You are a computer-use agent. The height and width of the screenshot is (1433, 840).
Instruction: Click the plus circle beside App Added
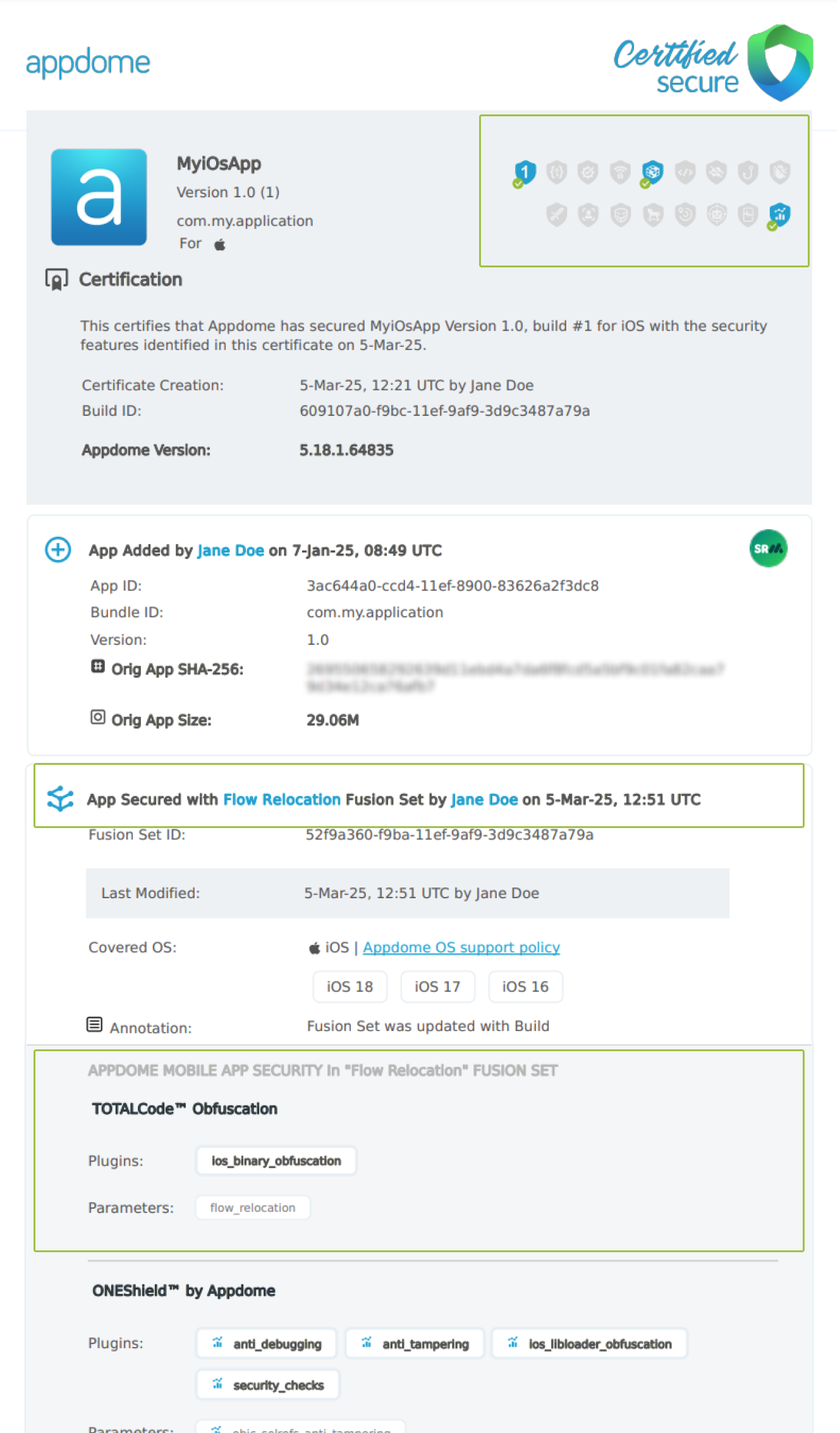tap(58, 549)
